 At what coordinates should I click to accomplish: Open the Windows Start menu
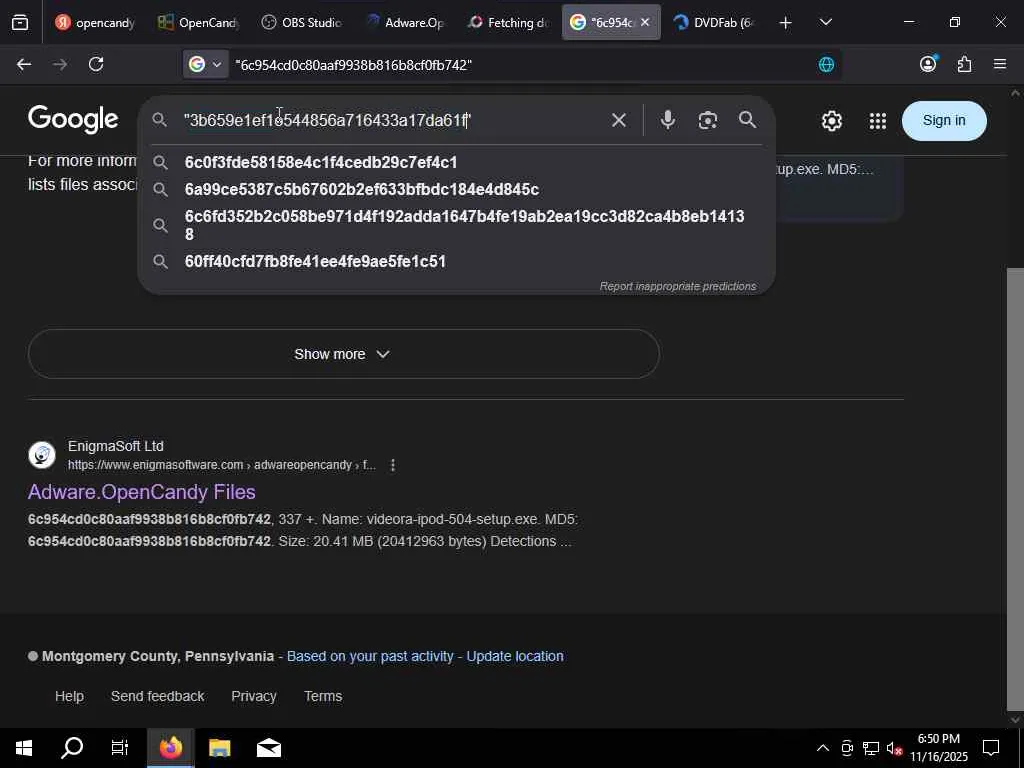pyautogui.click(x=24, y=748)
